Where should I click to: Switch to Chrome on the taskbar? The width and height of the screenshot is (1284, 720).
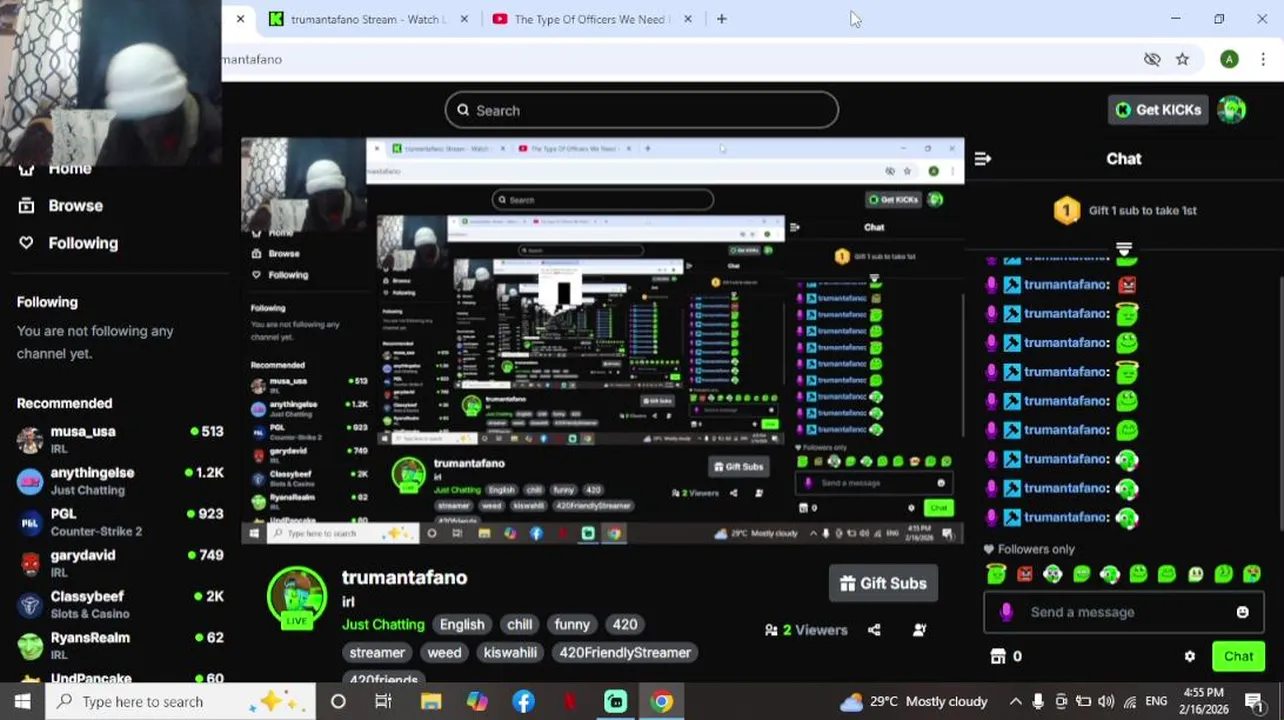click(x=661, y=702)
